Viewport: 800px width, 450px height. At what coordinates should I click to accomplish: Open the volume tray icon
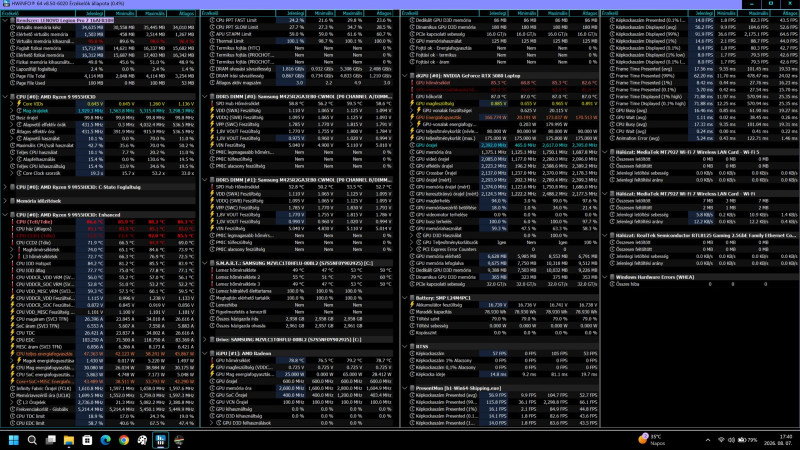coord(731,440)
